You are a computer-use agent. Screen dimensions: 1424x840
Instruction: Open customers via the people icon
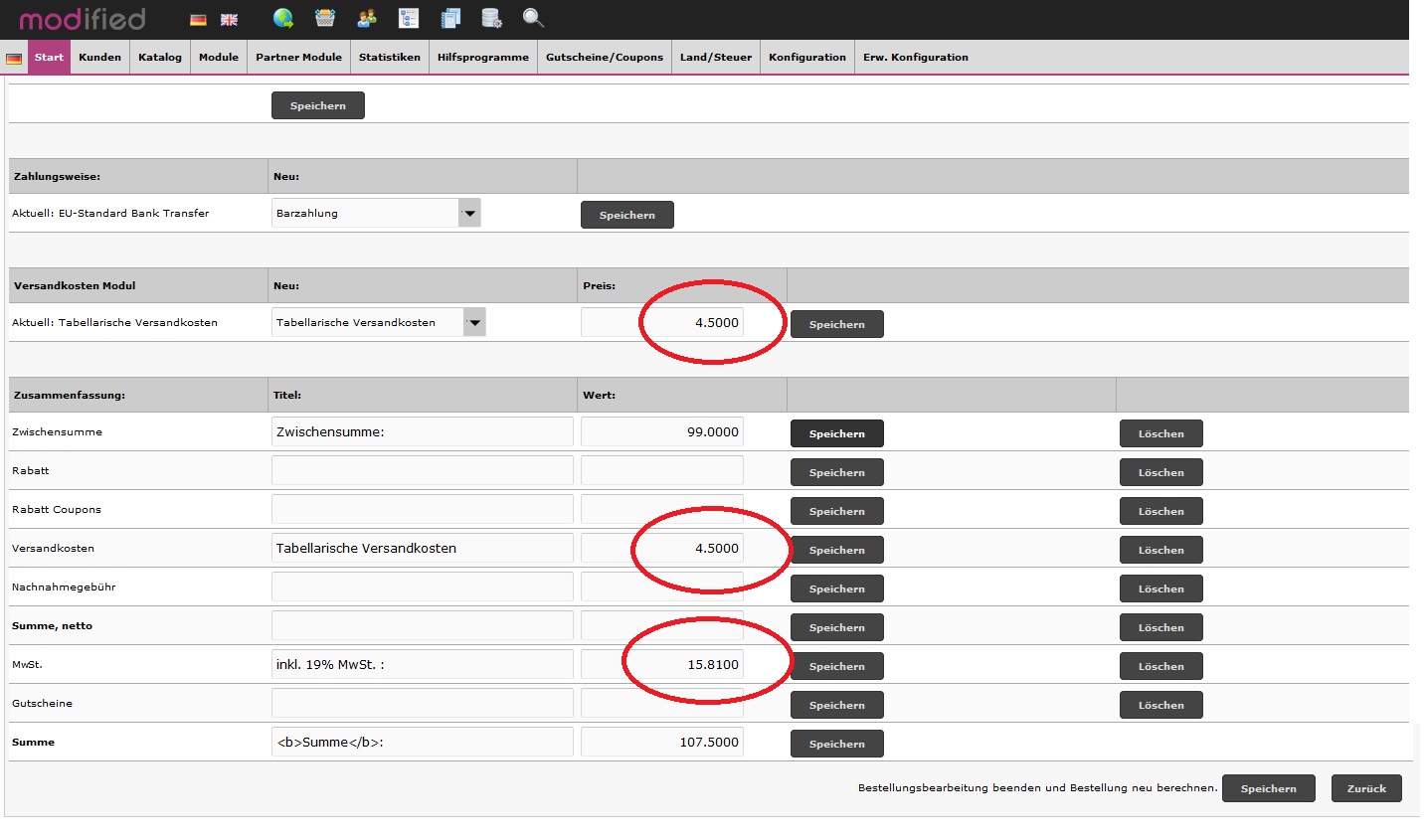367,18
